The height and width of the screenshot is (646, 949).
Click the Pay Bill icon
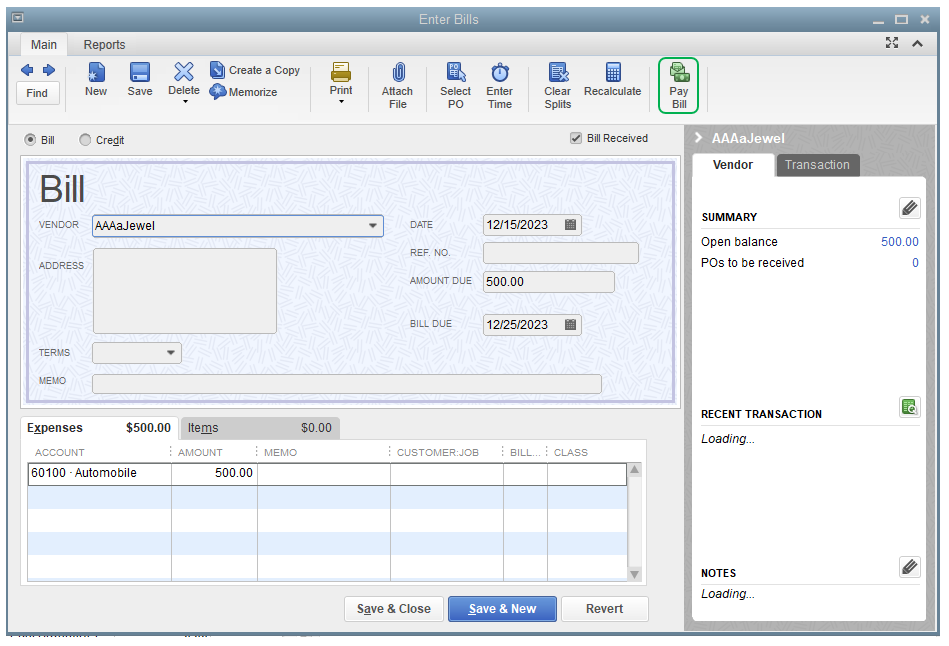tap(679, 72)
